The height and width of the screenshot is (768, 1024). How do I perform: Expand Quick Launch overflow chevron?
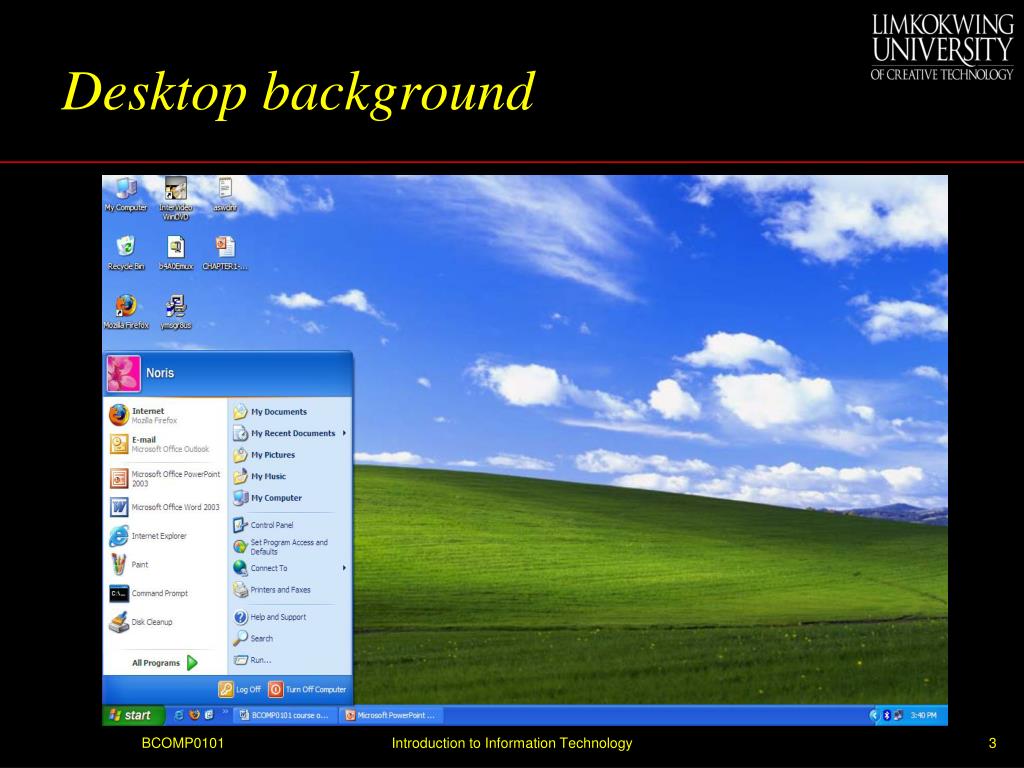pyautogui.click(x=226, y=712)
